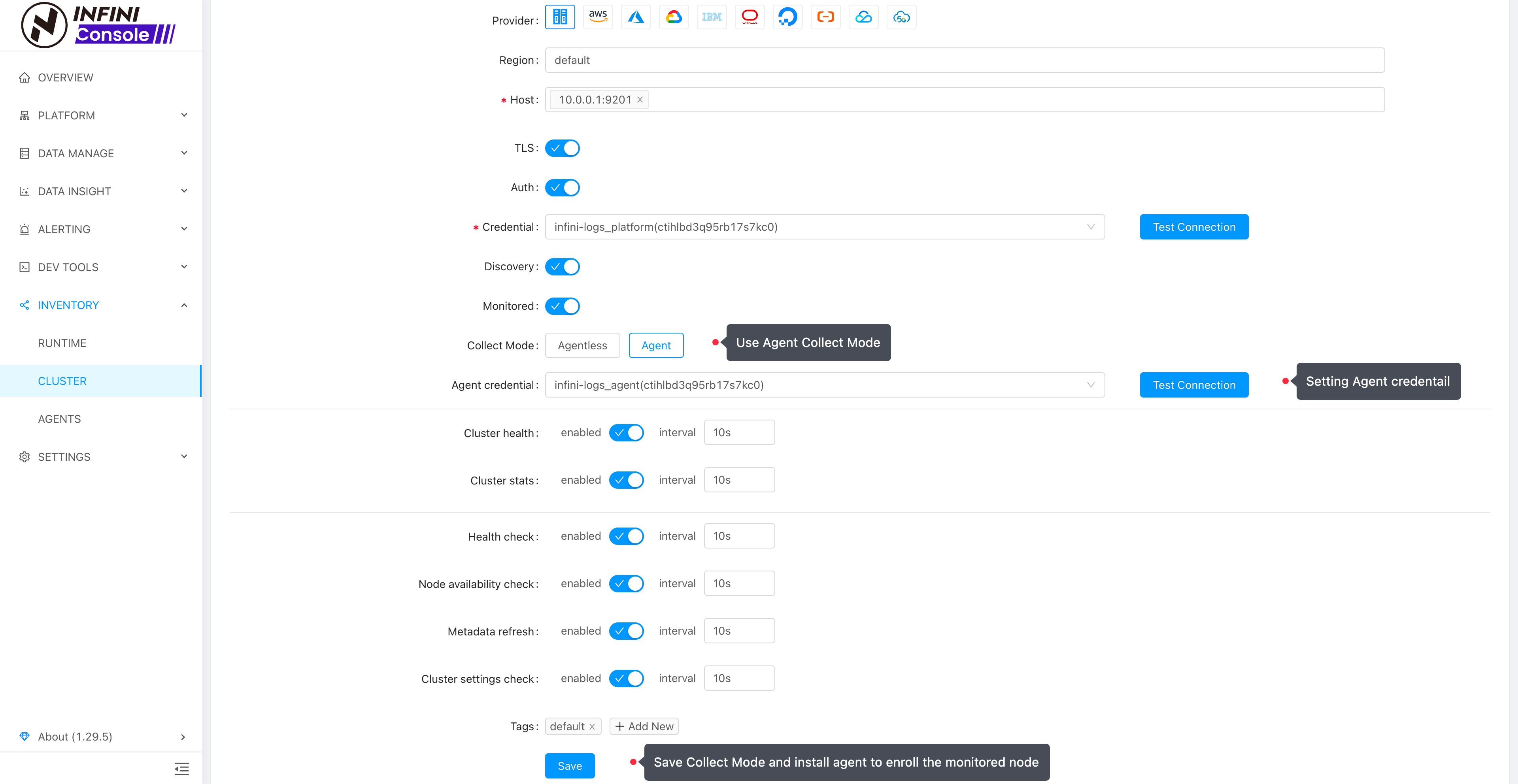Select the DigitalOcean provider icon

[x=787, y=17]
